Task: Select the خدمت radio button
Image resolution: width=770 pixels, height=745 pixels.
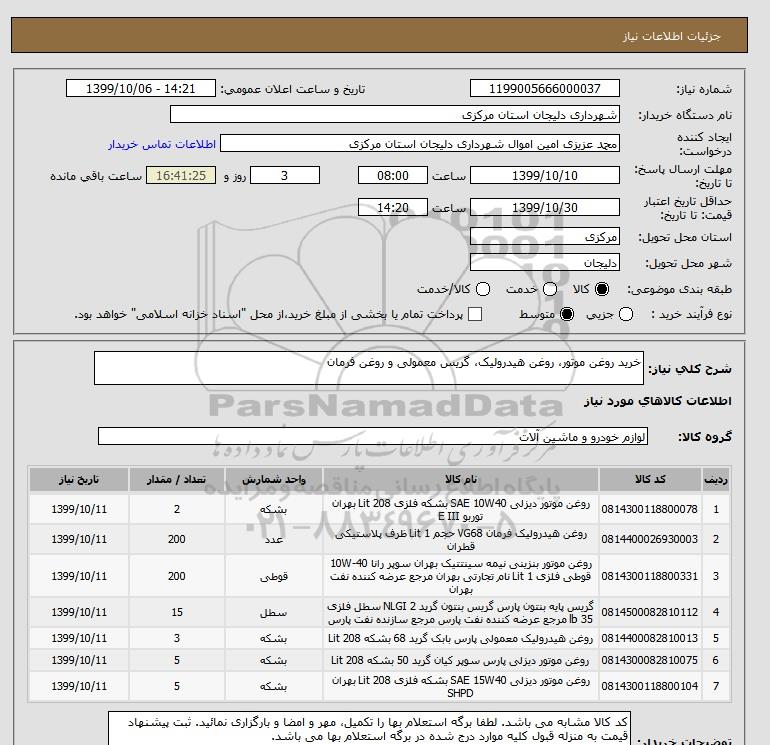Action: pyautogui.click(x=550, y=289)
